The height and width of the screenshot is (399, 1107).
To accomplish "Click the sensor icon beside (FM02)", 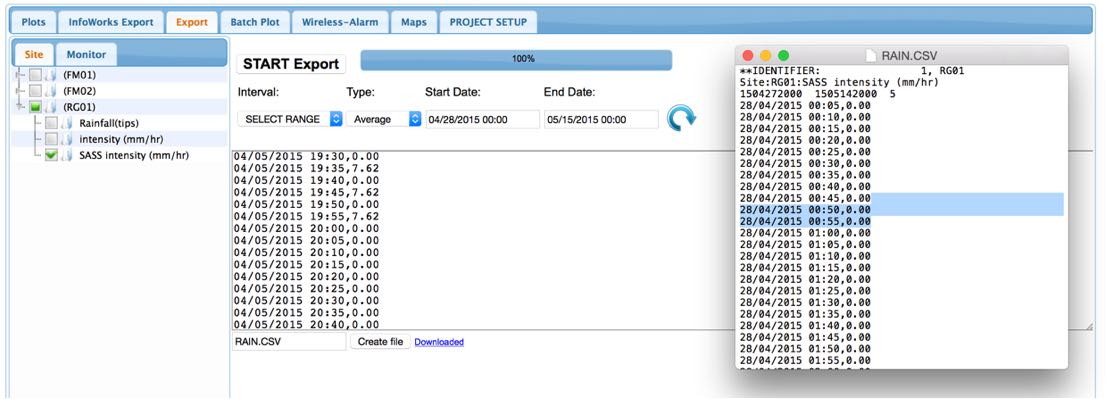I will (x=51, y=91).
